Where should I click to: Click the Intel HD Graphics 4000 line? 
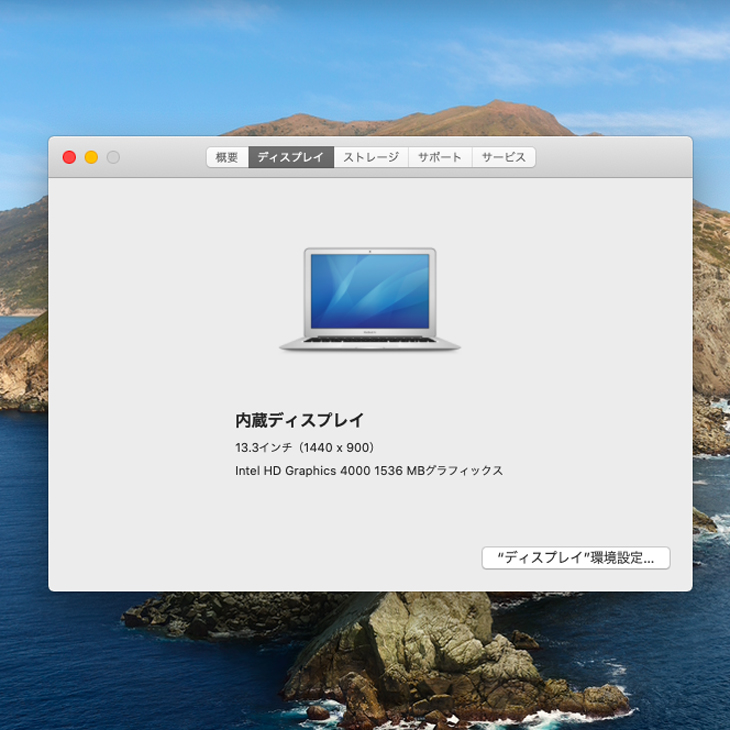[x=369, y=471]
